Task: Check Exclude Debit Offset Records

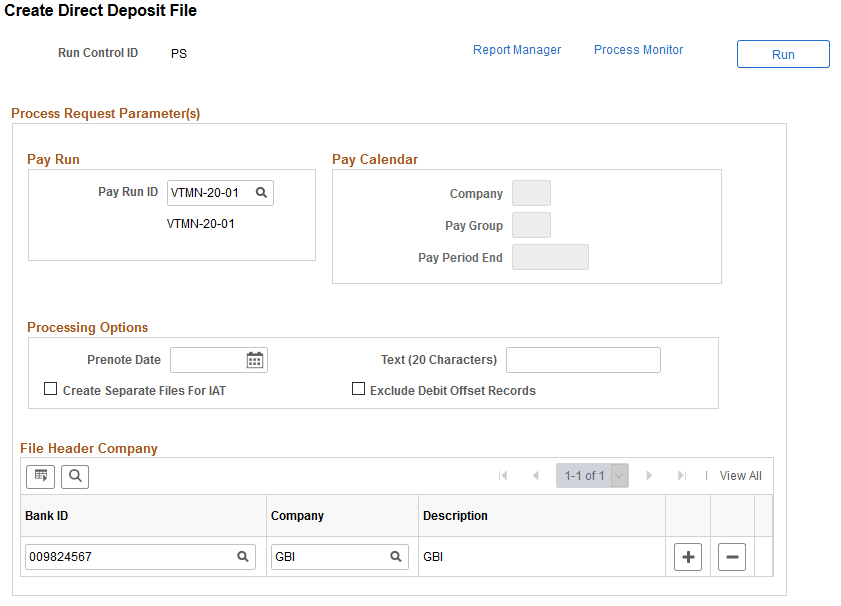Action: click(x=358, y=389)
